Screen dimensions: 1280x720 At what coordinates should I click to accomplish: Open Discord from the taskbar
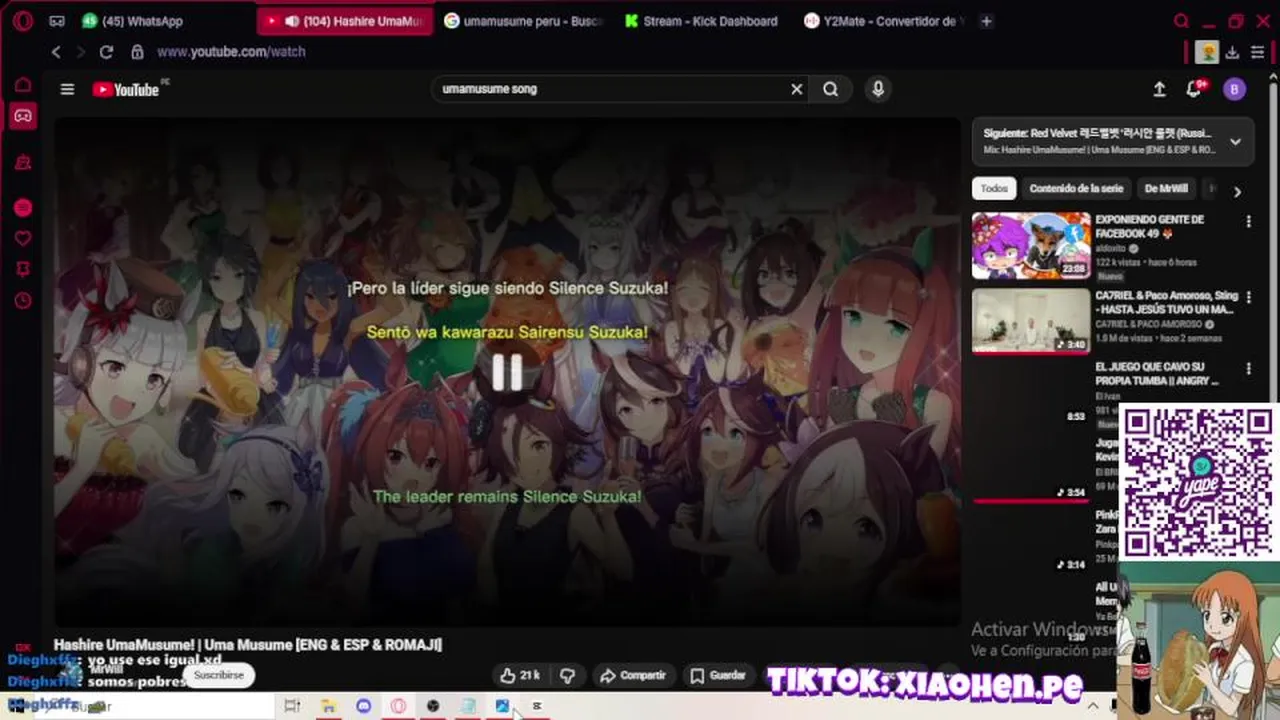tap(363, 706)
